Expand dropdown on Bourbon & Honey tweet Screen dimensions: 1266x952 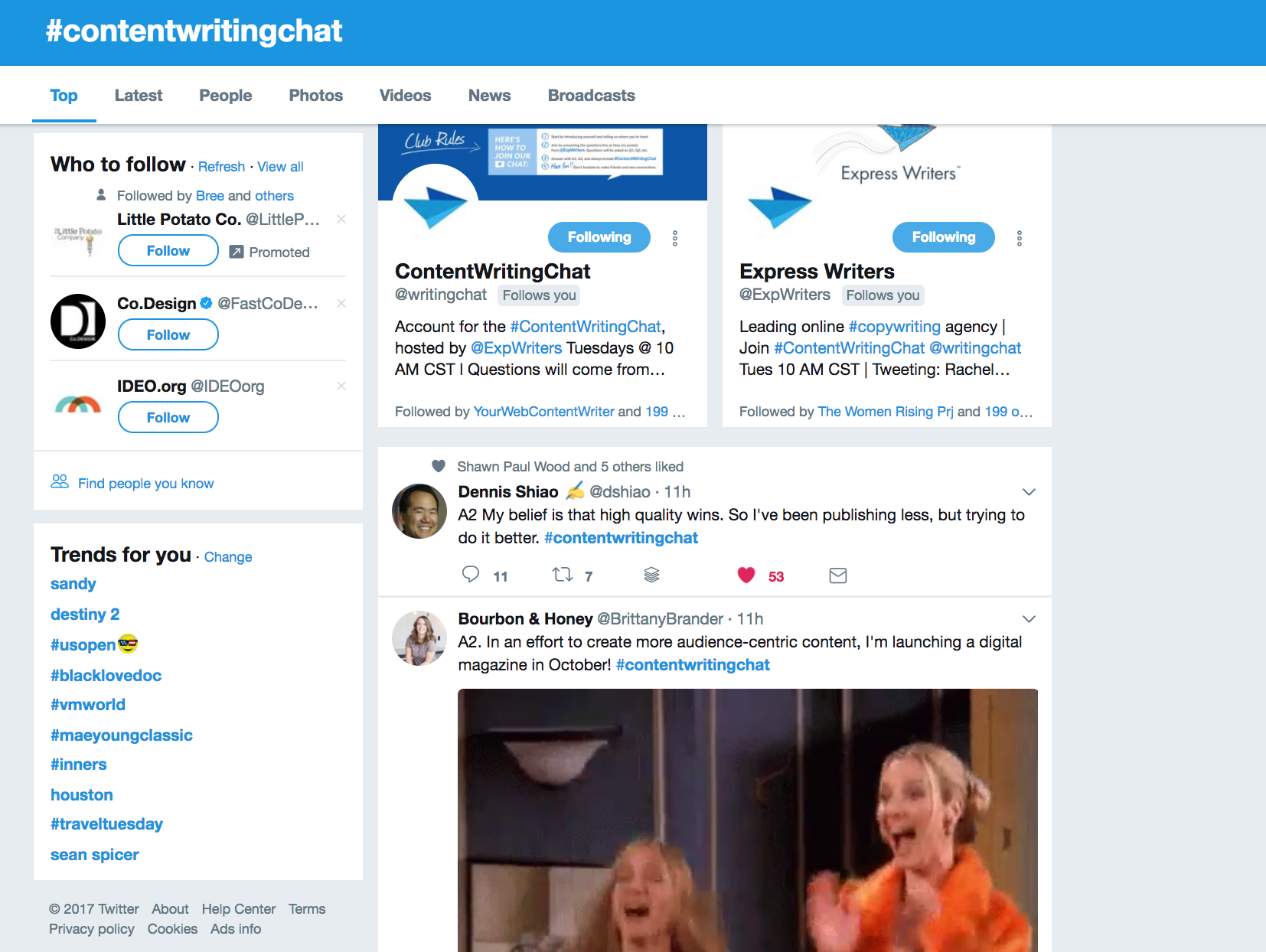[1029, 619]
